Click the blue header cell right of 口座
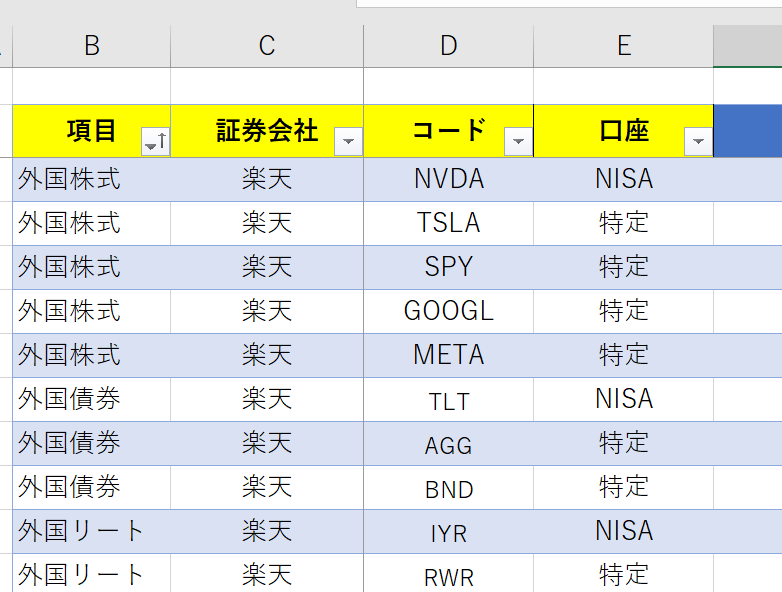The image size is (782, 592). [x=748, y=131]
